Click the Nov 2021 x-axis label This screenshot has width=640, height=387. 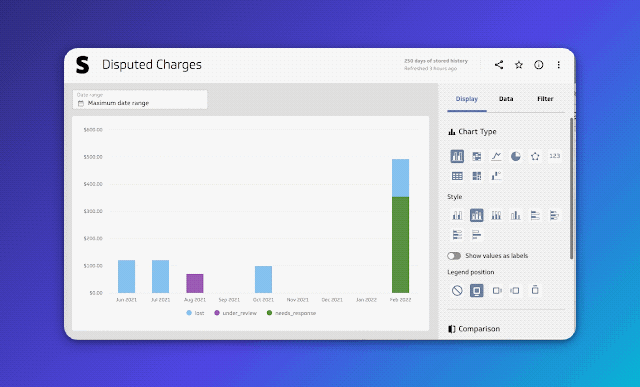pyautogui.click(x=298, y=300)
